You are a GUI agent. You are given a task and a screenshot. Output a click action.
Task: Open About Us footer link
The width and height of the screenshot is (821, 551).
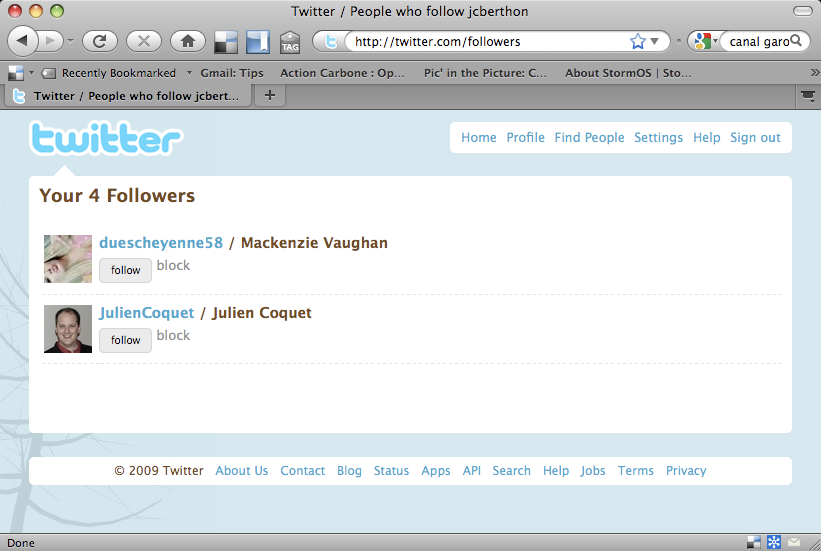tap(241, 471)
